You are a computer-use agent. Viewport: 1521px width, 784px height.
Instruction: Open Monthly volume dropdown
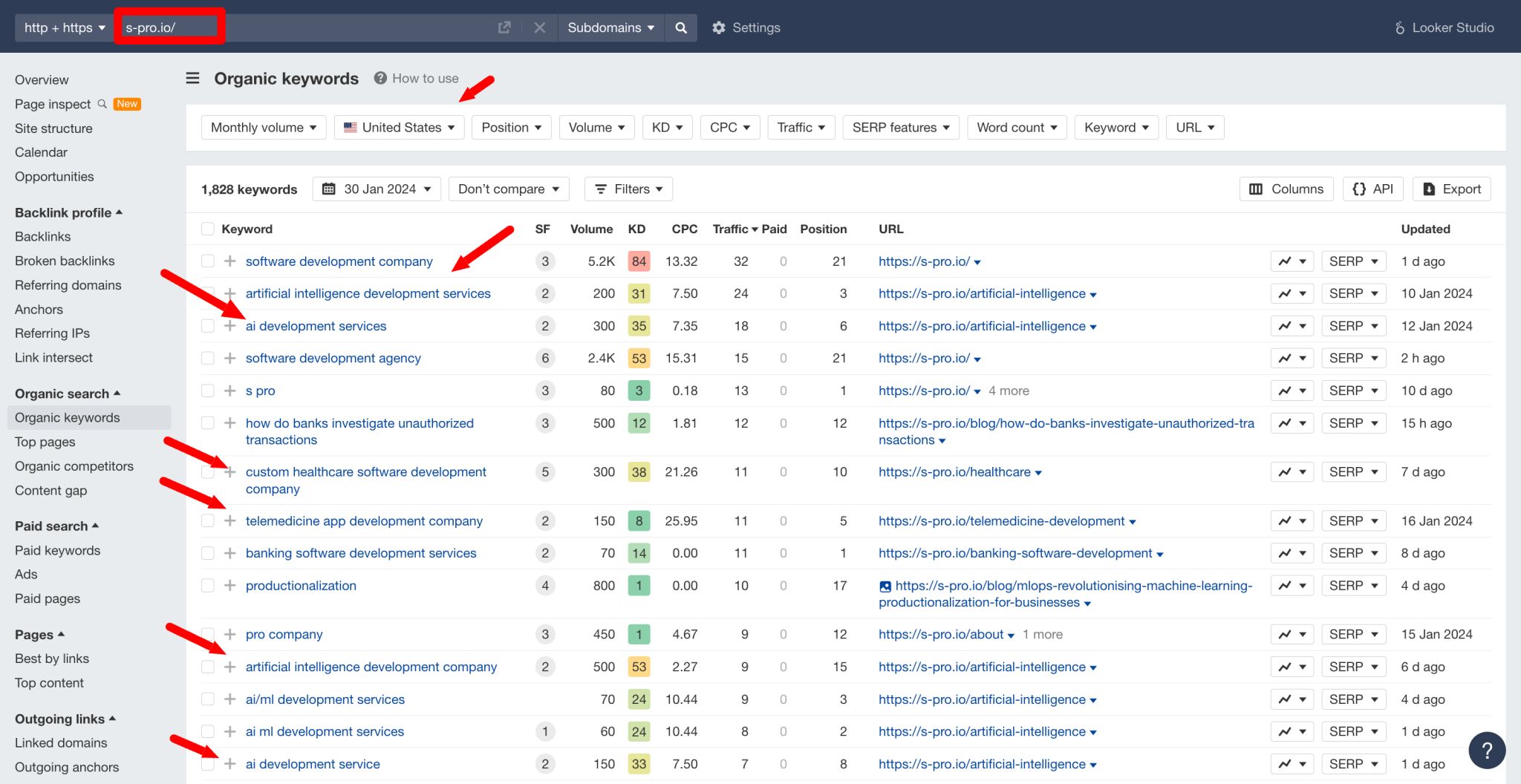[264, 127]
